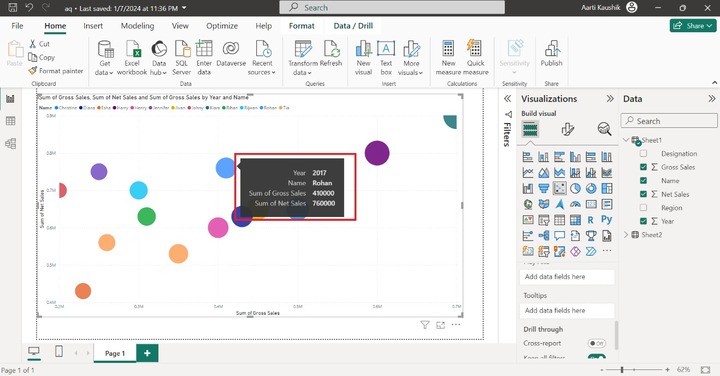The height and width of the screenshot is (376, 720).
Task: Click Focus mode icon below chart
Action: (440, 325)
